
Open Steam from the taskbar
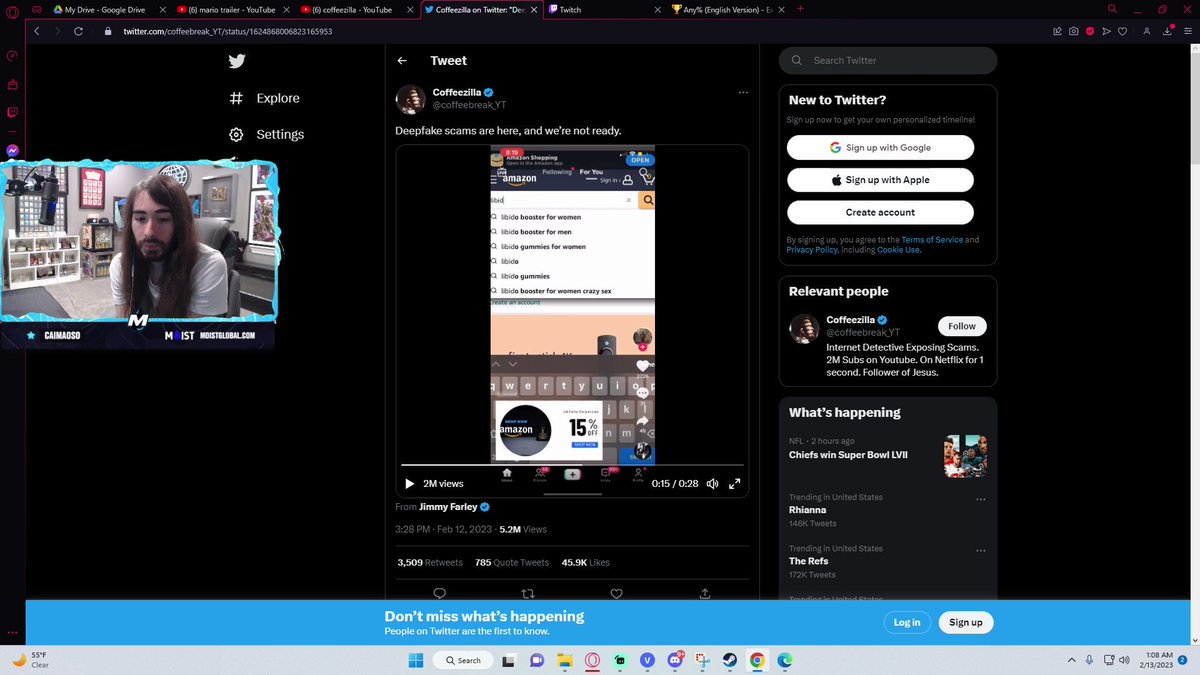click(x=730, y=660)
